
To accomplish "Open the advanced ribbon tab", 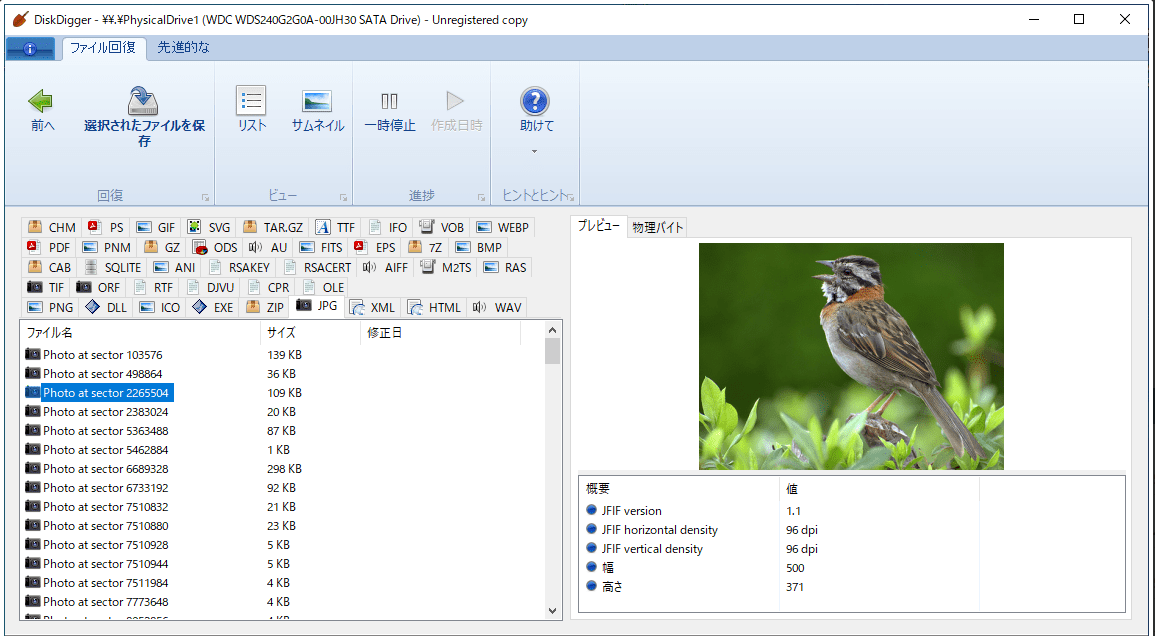I will [x=184, y=48].
